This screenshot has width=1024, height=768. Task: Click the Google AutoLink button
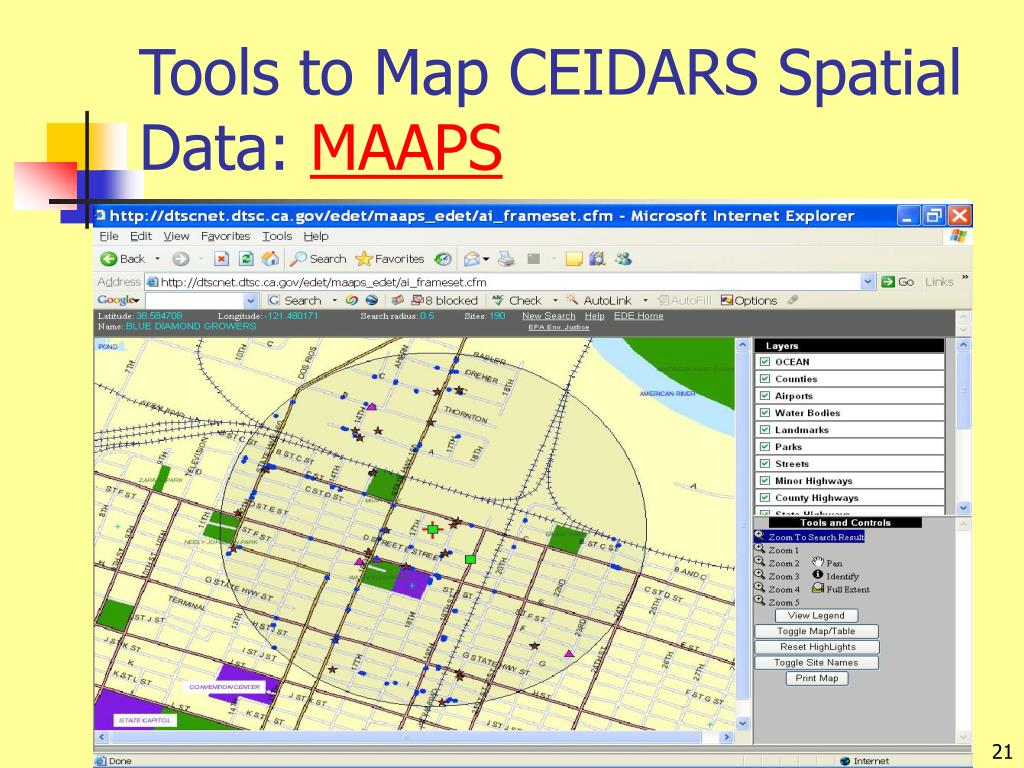[x=600, y=300]
